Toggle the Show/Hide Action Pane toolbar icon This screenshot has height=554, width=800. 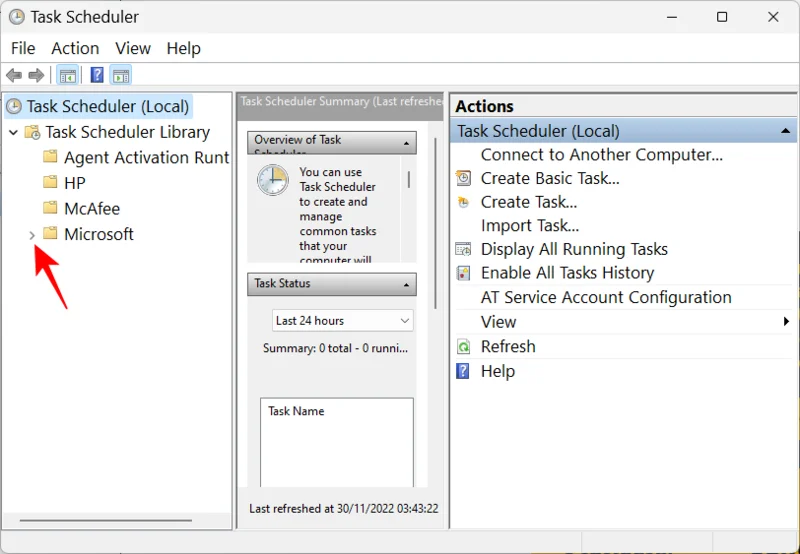[x=121, y=75]
